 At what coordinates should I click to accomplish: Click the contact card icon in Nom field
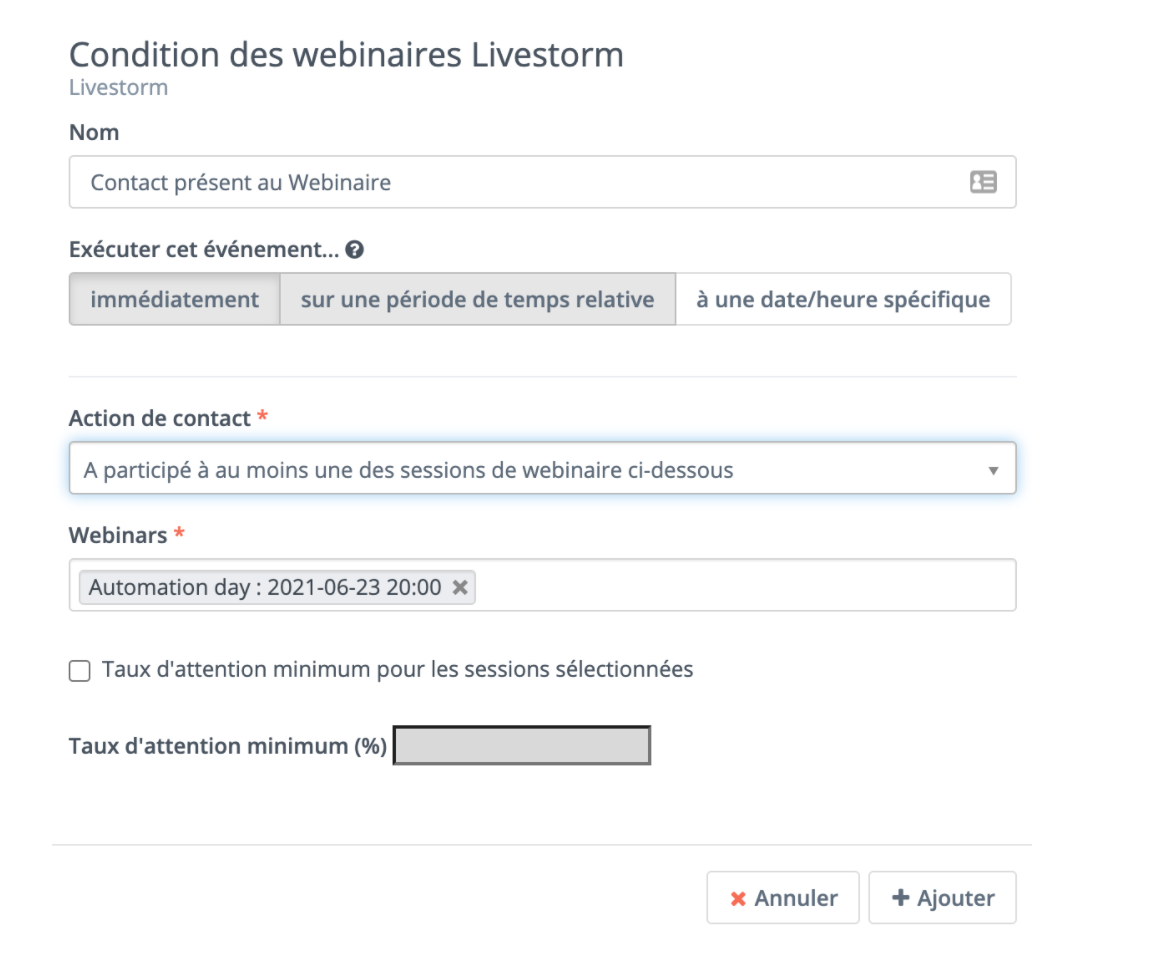click(983, 182)
